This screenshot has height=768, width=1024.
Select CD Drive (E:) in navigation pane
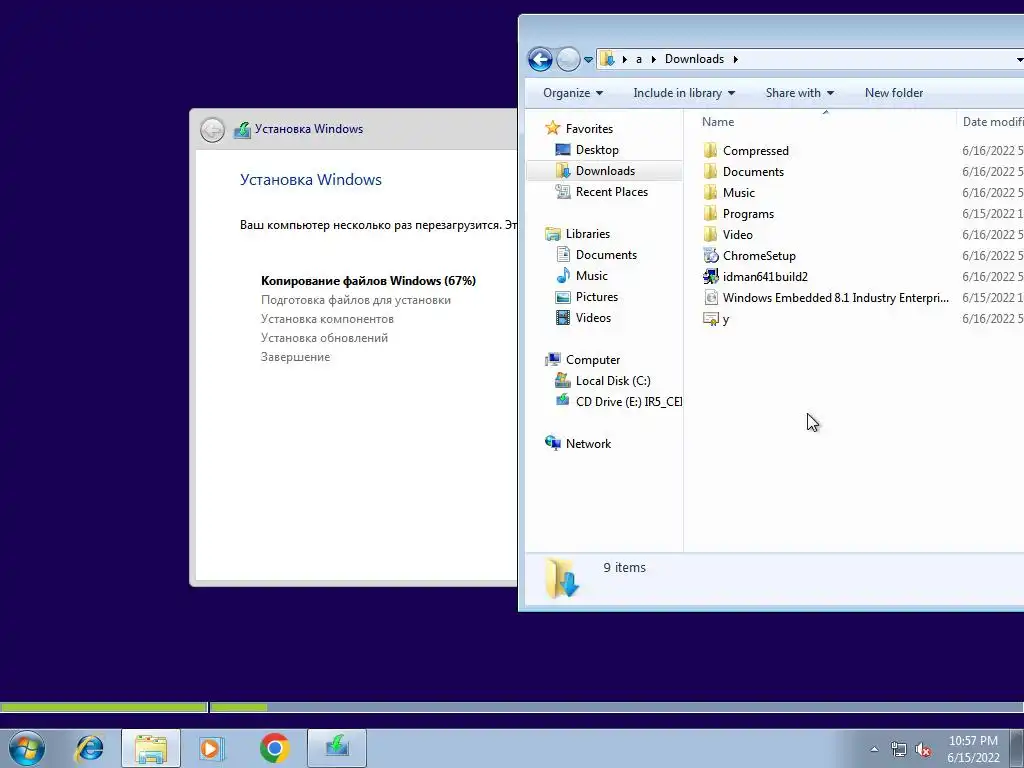[x=628, y=402]
